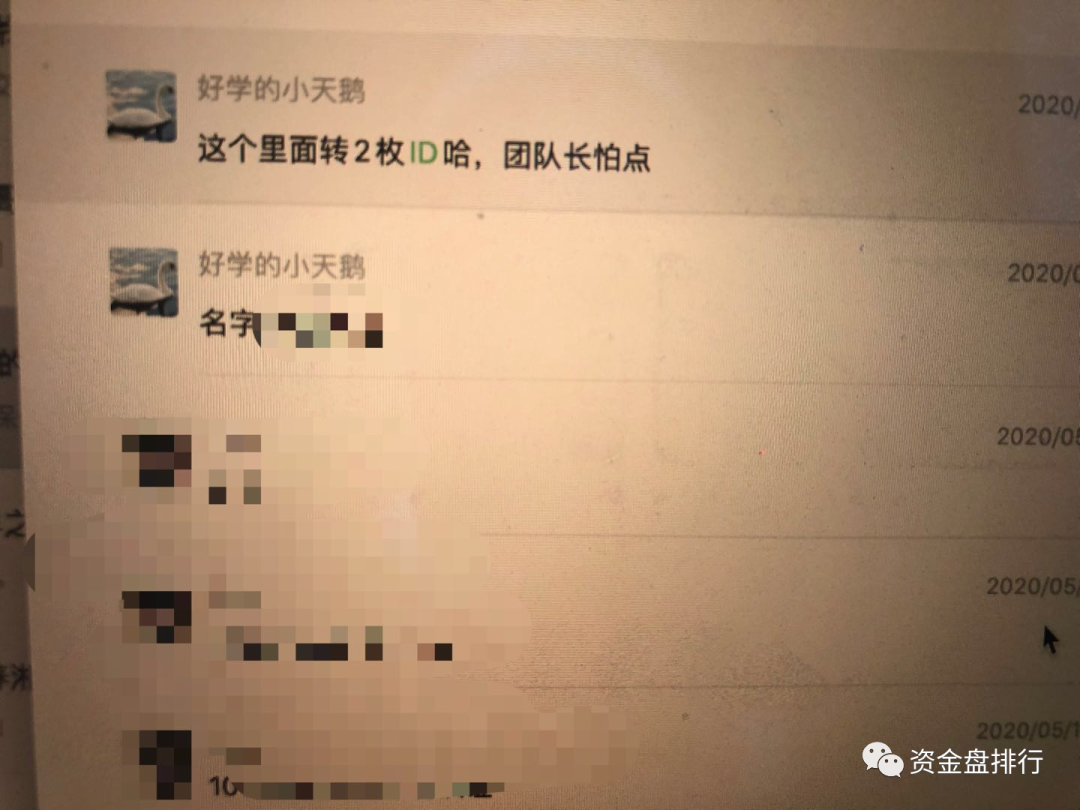
Task: Click the swan avatar beside the 名字 message
Action: (144, 282)
